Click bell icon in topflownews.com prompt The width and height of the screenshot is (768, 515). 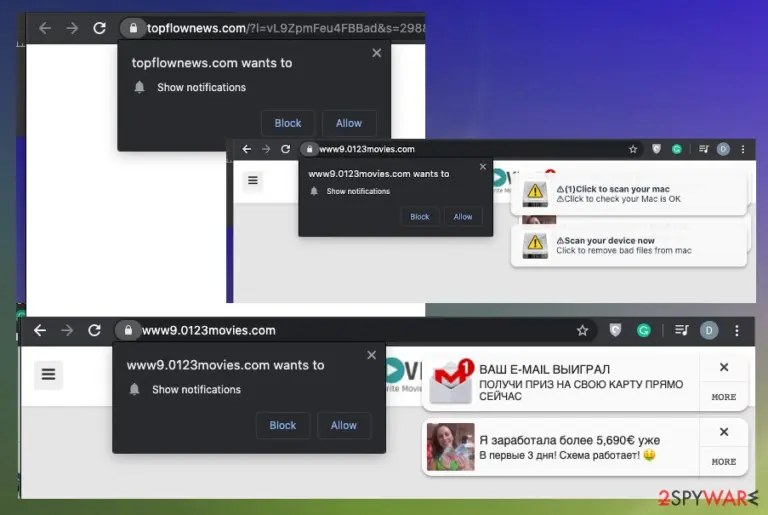140,87
